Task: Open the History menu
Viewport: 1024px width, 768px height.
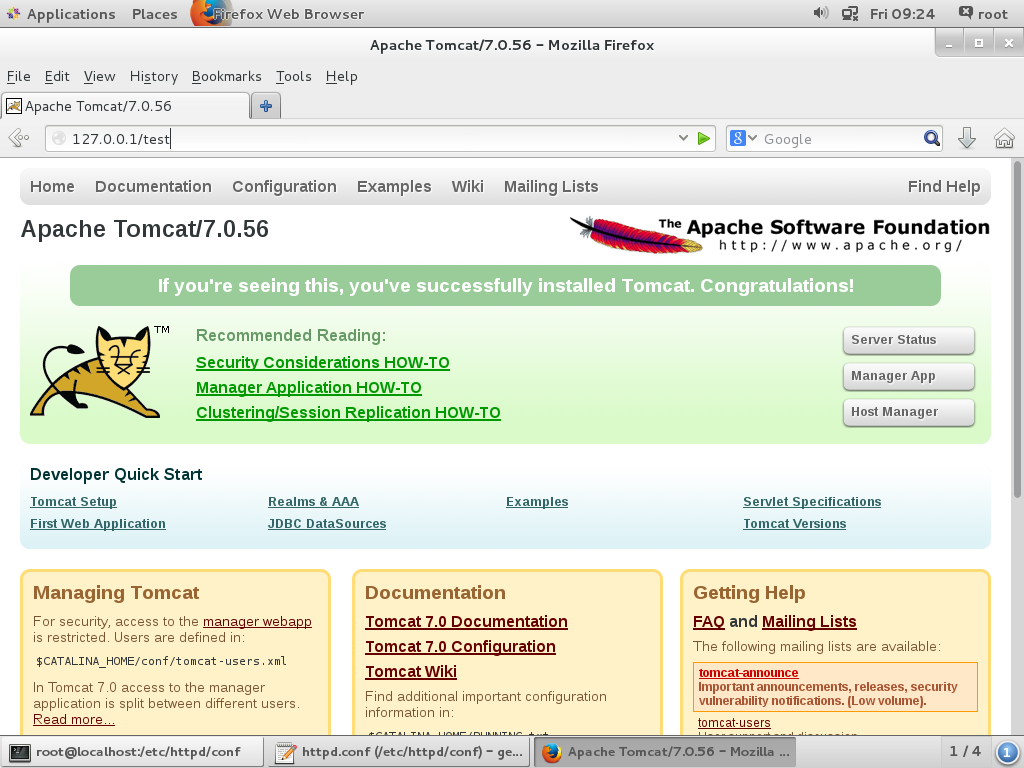Action: pyautogui.click(x=153, y=76)
